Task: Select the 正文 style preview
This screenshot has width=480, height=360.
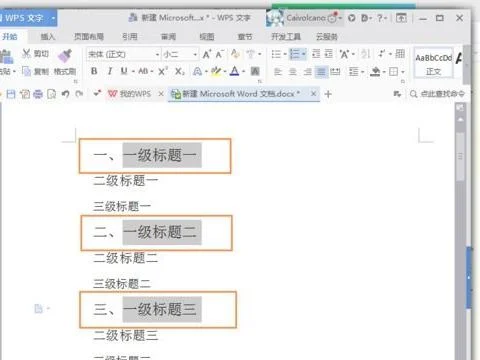Action: click(433, 63)
